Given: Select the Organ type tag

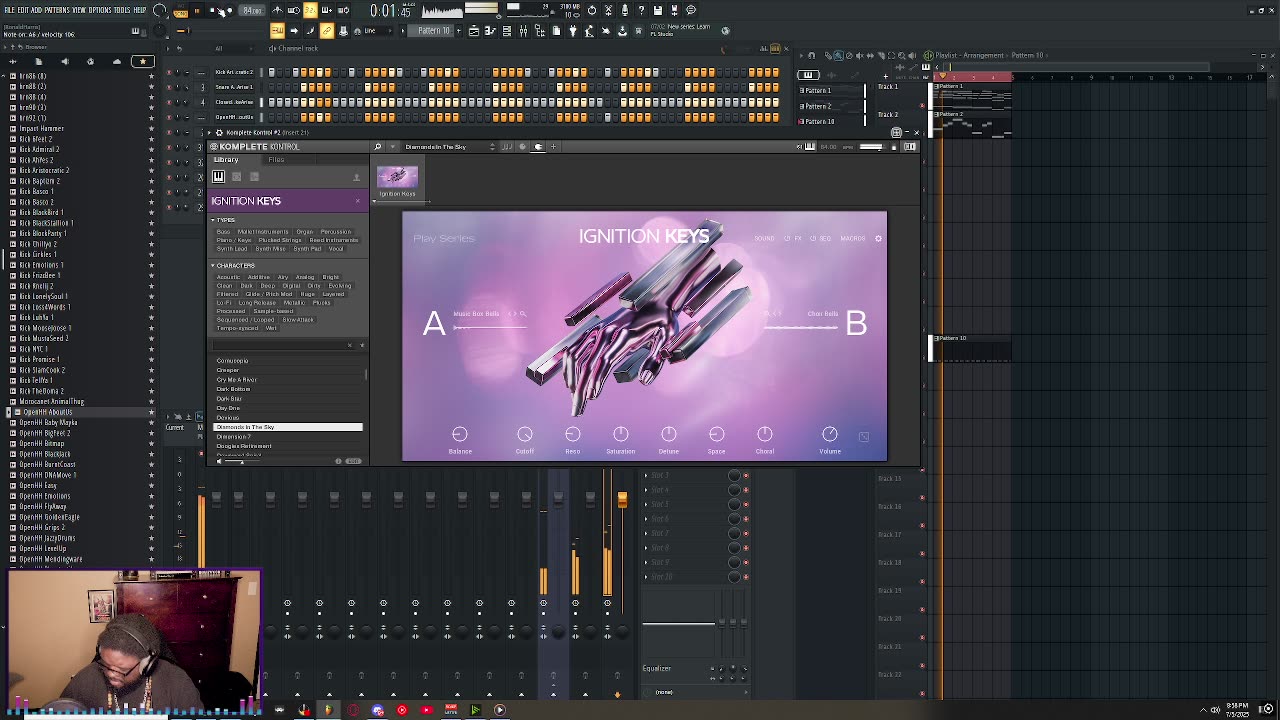Looking at the screenshot, I should 304,232.
